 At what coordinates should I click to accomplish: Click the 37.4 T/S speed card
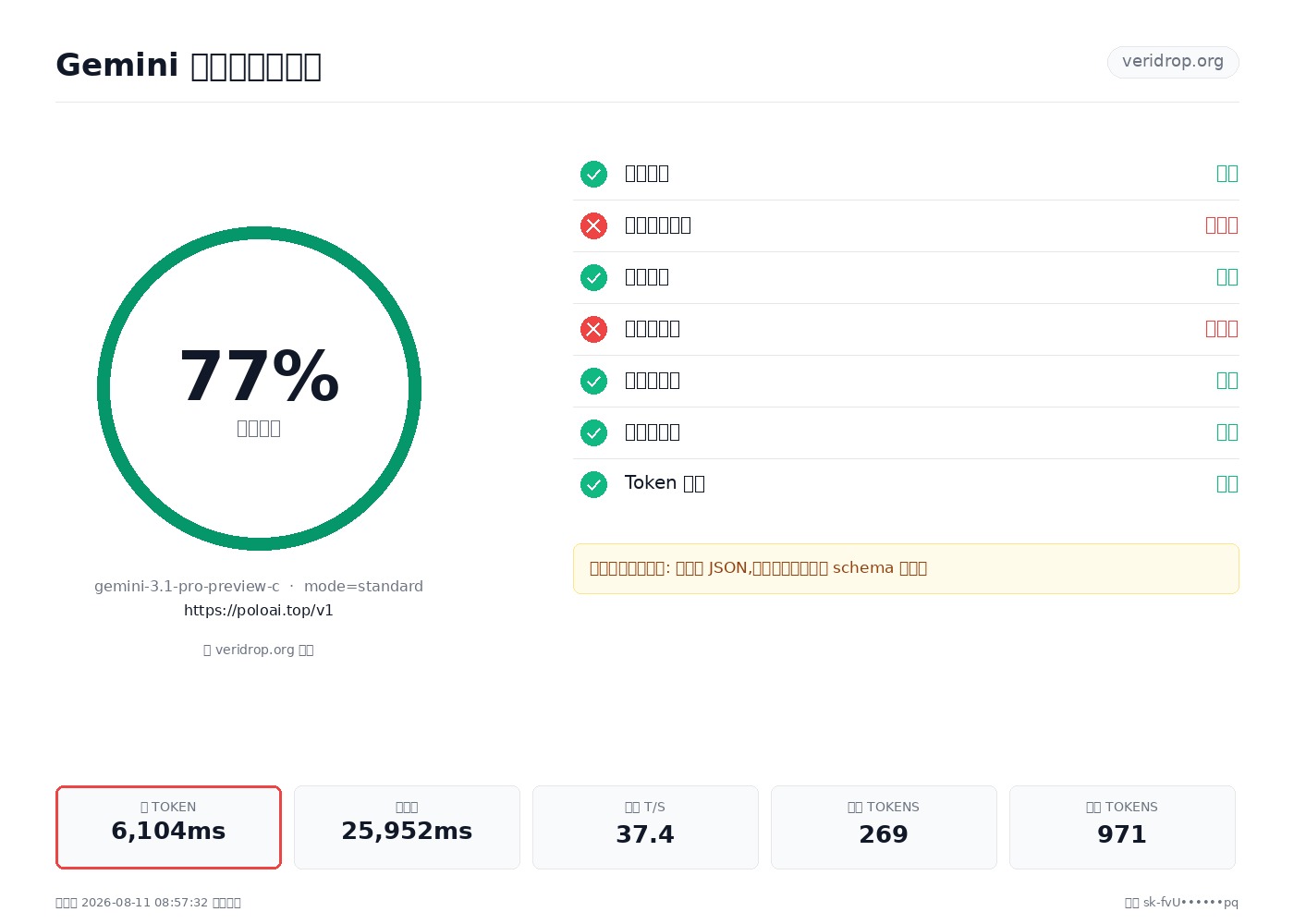pyautogui.click(x=645, y=827)
